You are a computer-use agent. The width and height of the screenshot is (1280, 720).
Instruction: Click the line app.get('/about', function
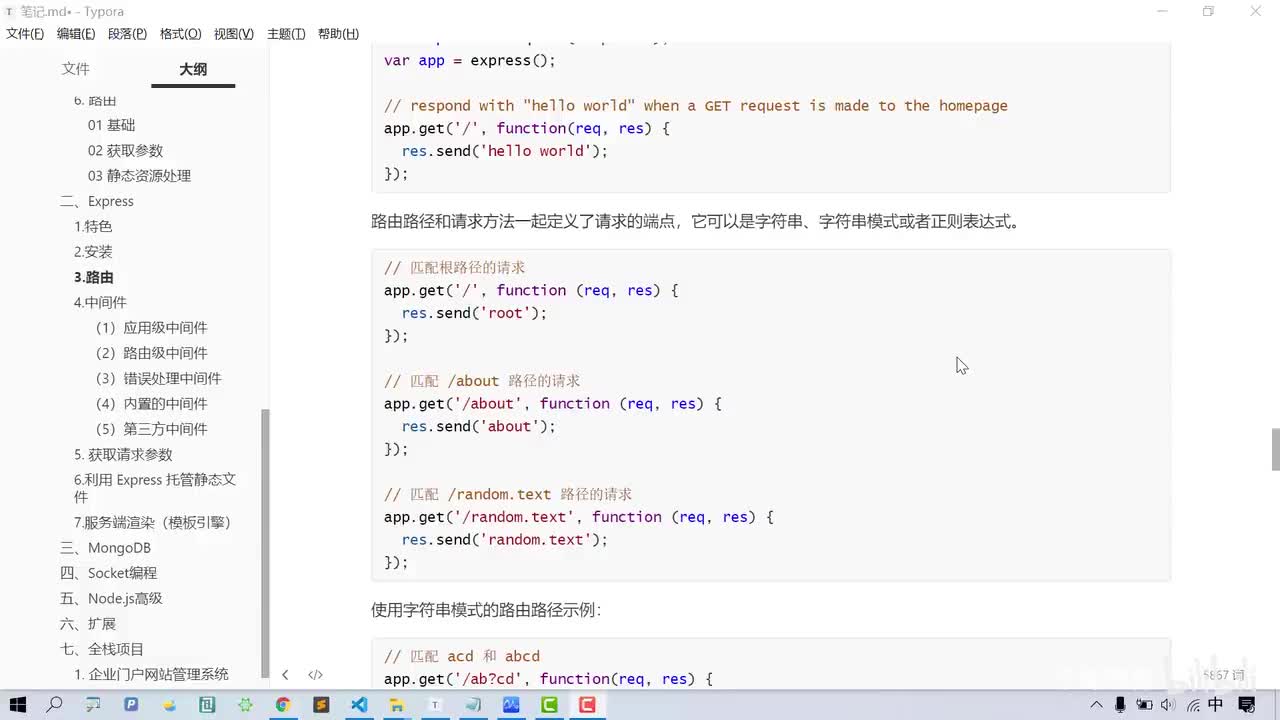pyautogui.click(x=552, y=404)
